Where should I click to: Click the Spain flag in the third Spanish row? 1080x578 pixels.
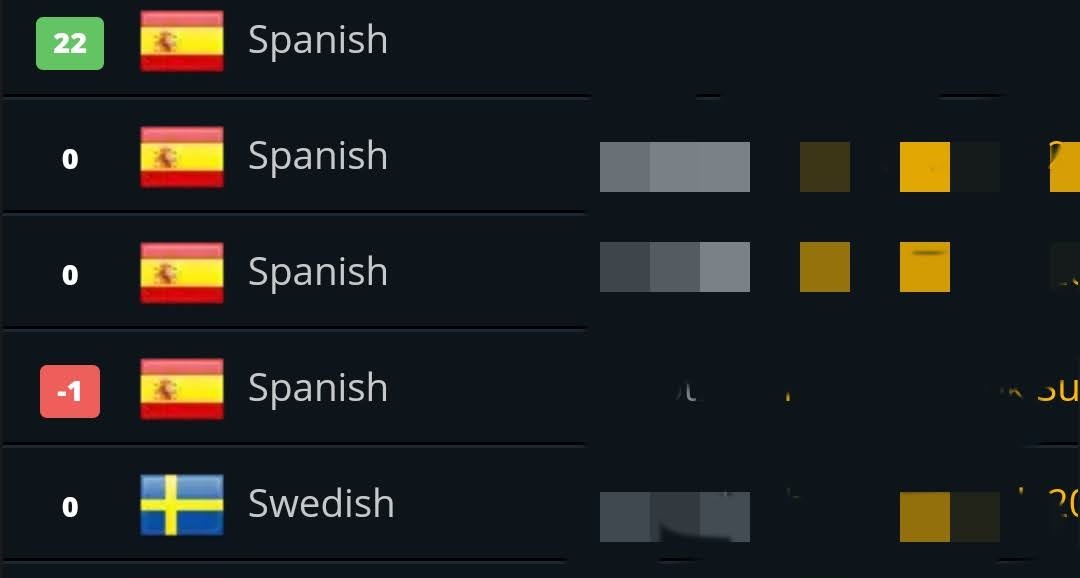tap(181, 273)
